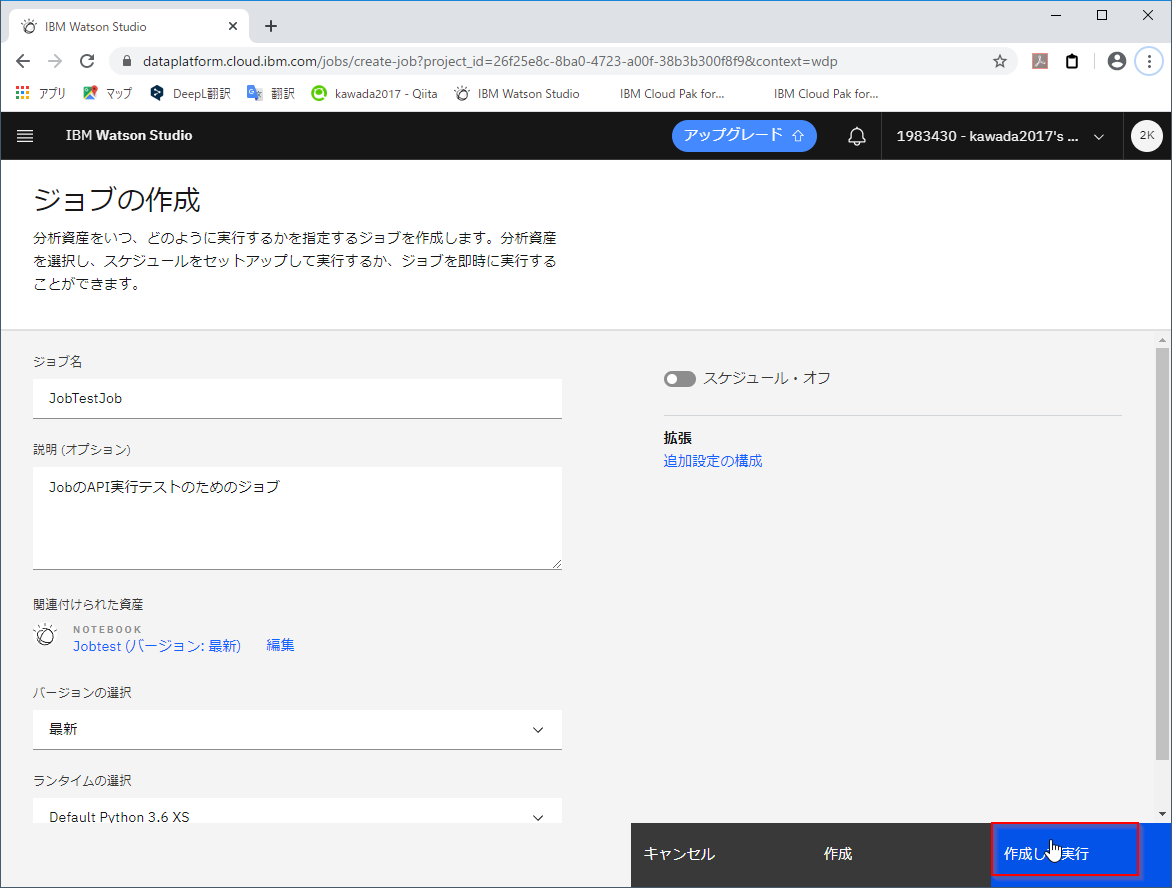Open the DeepL翻訳 bookmark
The width and height of the screenshot is (1172, 888).
(190, 93)
